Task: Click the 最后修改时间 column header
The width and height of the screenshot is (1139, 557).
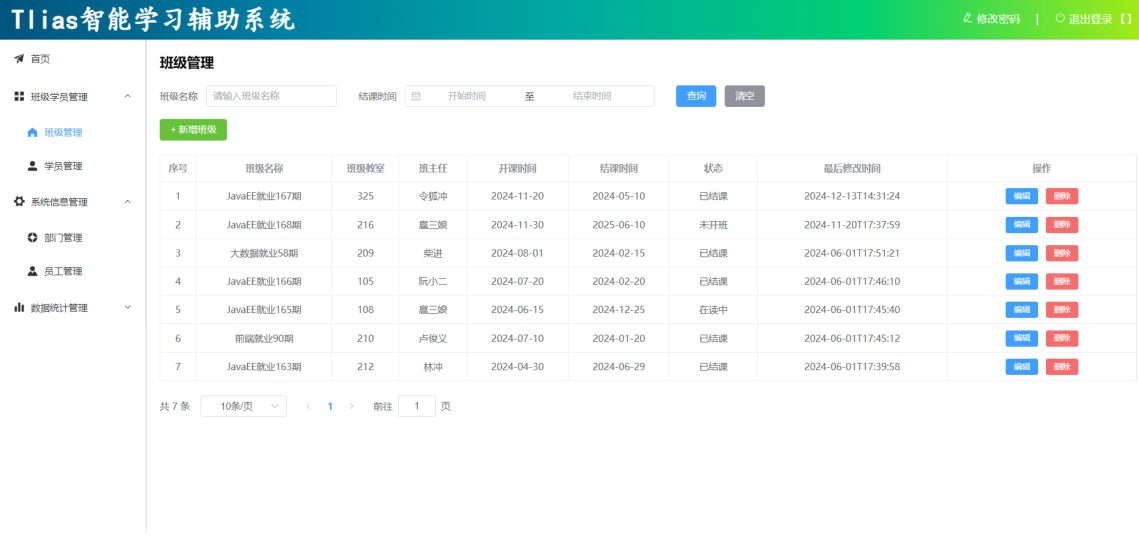Action: click(852, 168)
